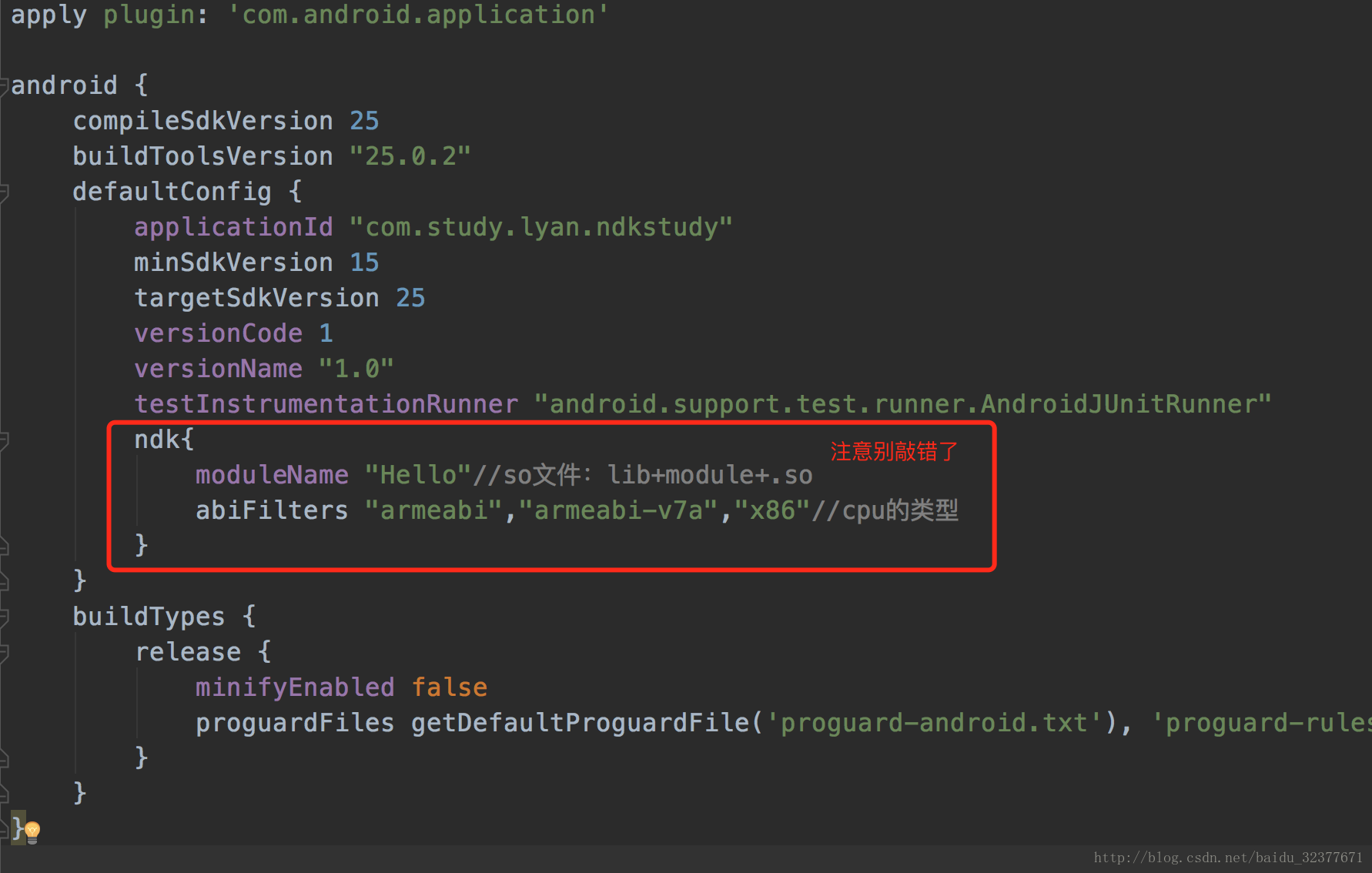The width and height of the screenshot is (1372, 873).
Task: Click the string 'com.android.application'
Action: (418, 15)
